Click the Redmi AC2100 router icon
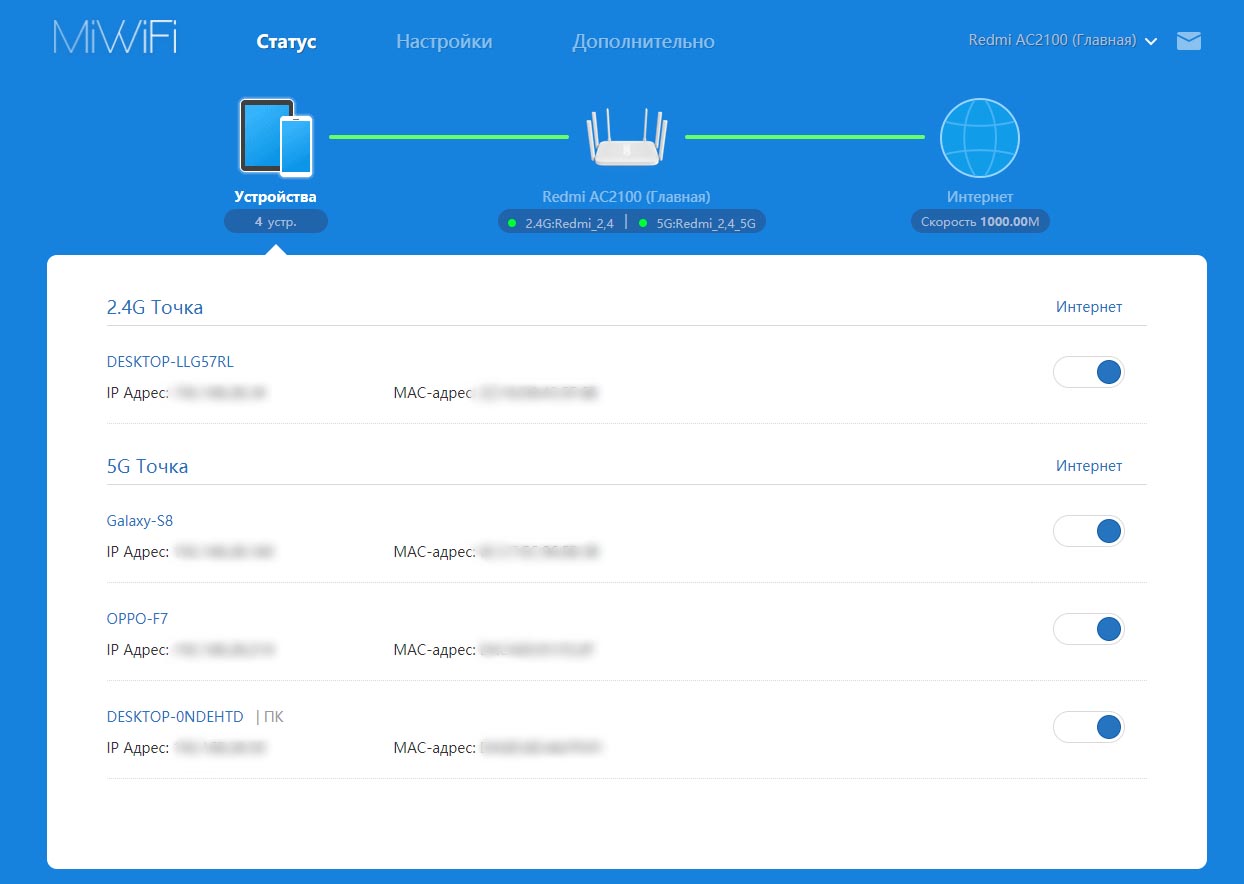The height and width of the screenshot is (884, 1244). 626,138
